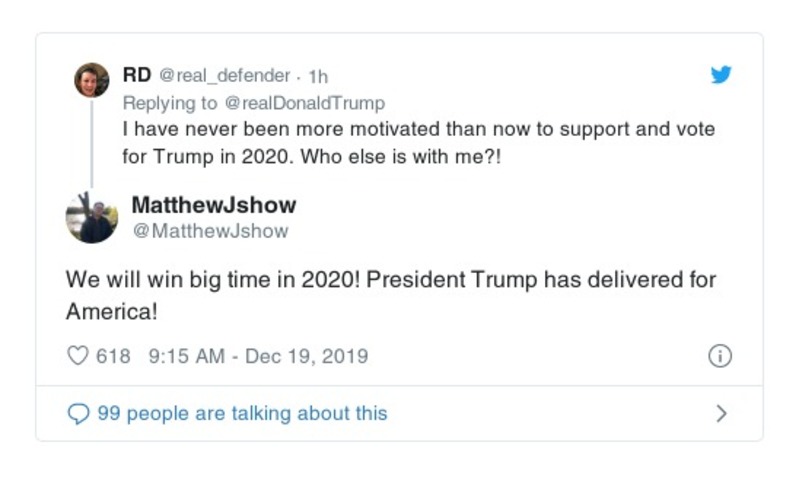The image size is (799, 490).
Task: Open RD's profile avatar photo
Action: click(x=91, y=80)
